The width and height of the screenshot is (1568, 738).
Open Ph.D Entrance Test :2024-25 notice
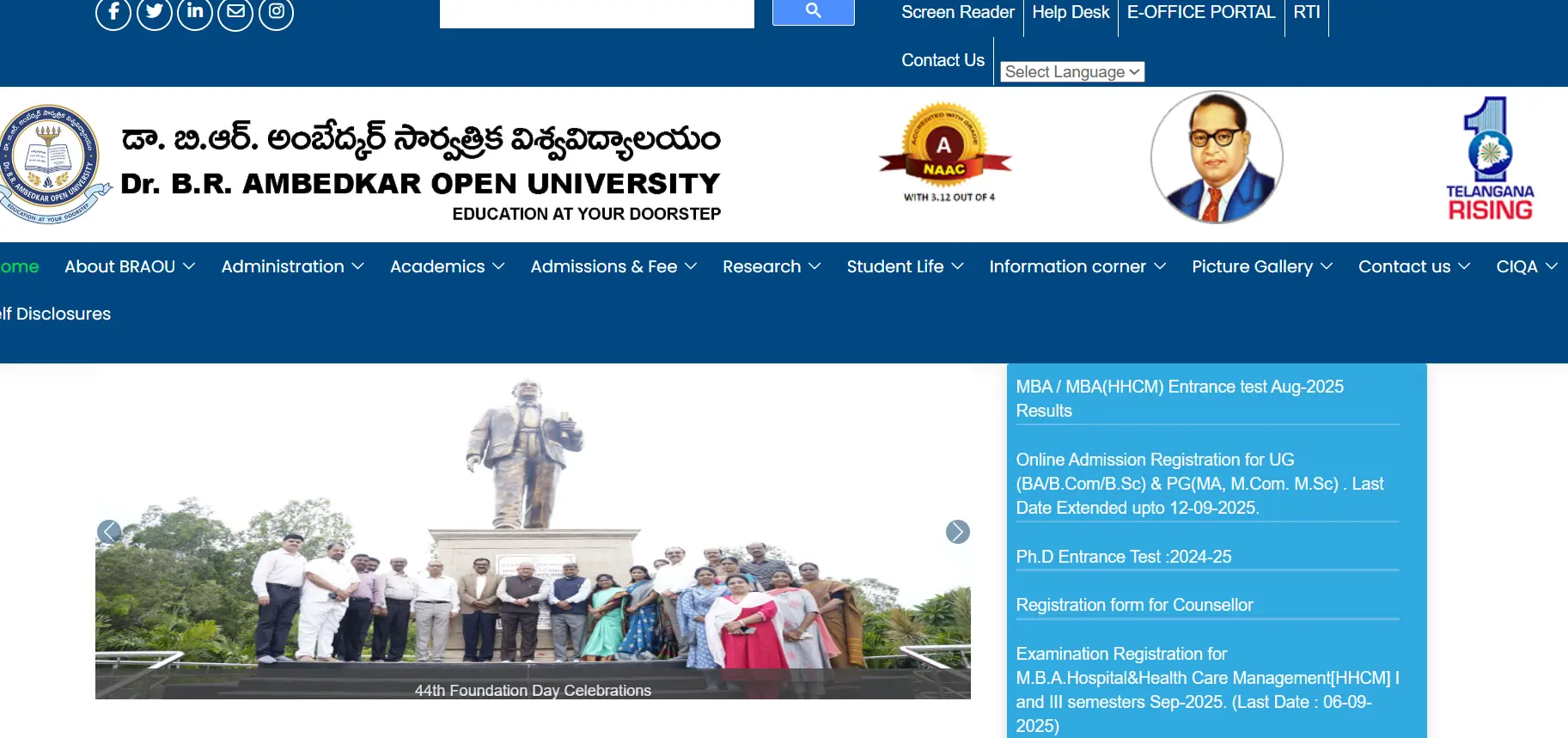click(x=1124, y=557)
